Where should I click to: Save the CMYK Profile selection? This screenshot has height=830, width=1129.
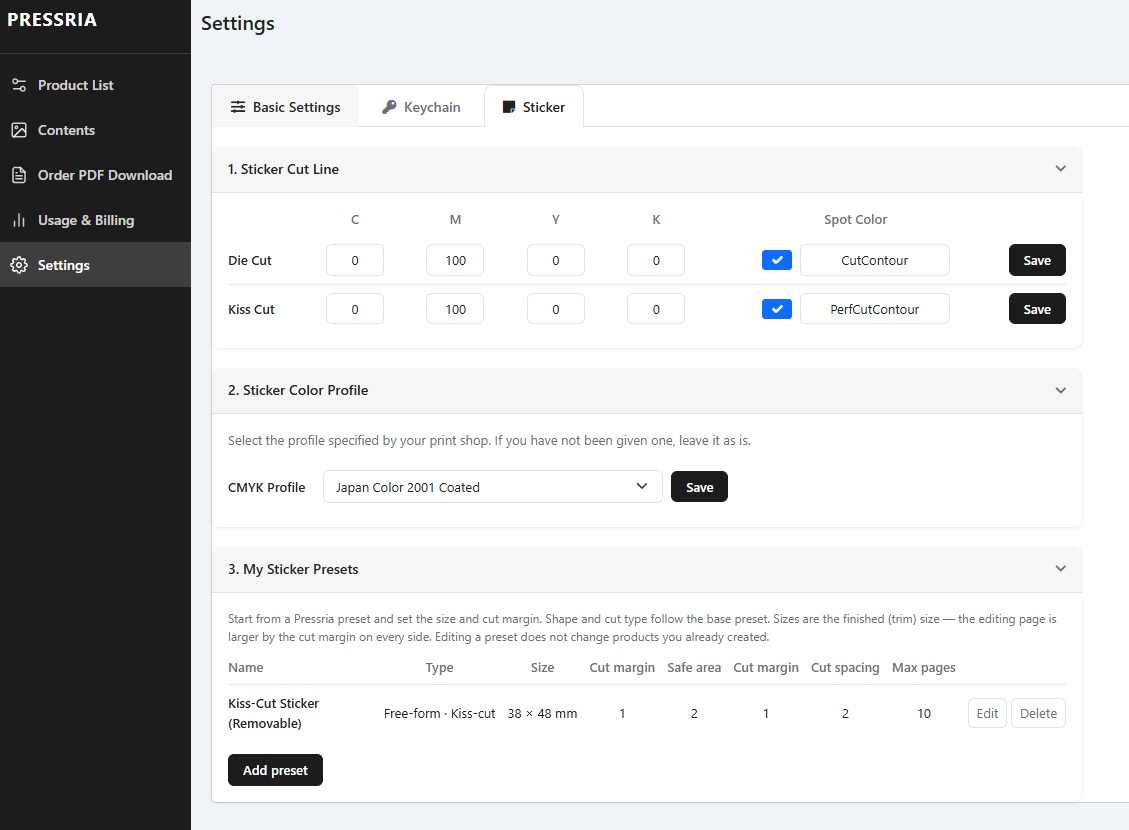[x=699, y=487]
